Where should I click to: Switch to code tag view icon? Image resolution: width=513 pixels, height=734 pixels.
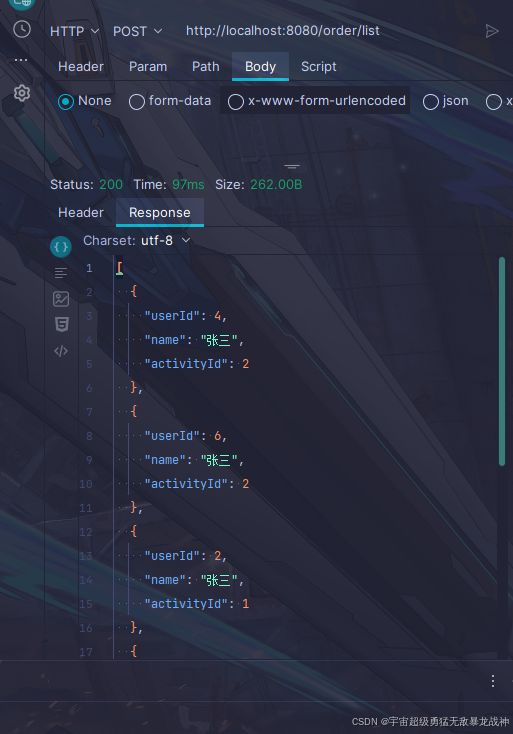click(x=61, y=351)
